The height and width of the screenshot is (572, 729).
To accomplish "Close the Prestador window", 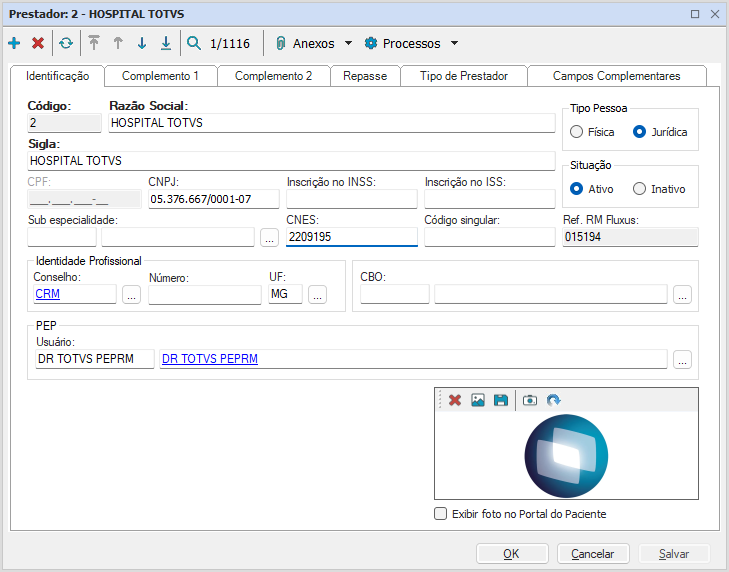I will (x=715, y=14).
